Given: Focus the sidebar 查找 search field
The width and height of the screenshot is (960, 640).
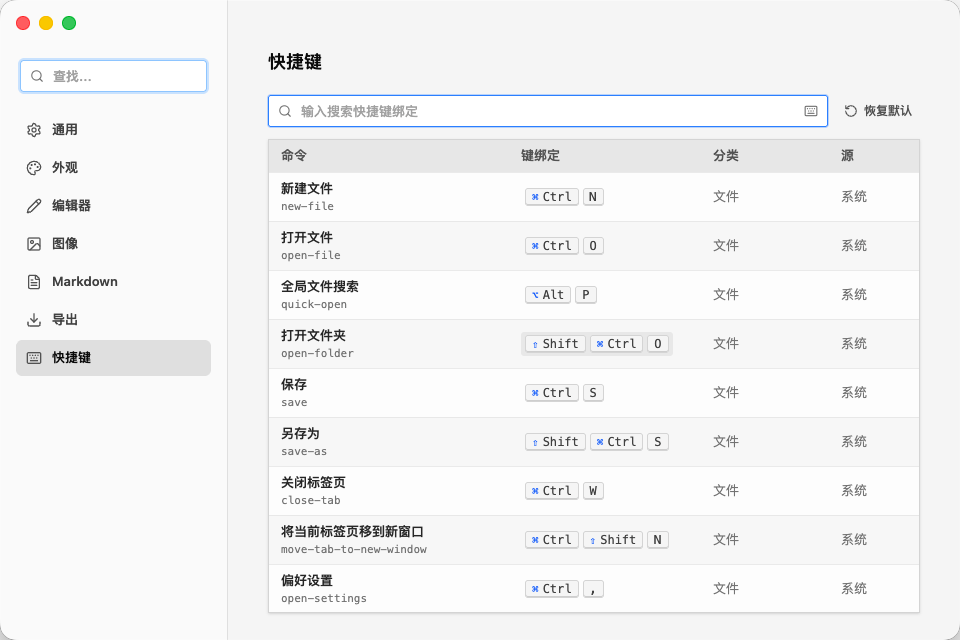Looking at the screenshot, I should pyautogui.click(x=113, y=76).
